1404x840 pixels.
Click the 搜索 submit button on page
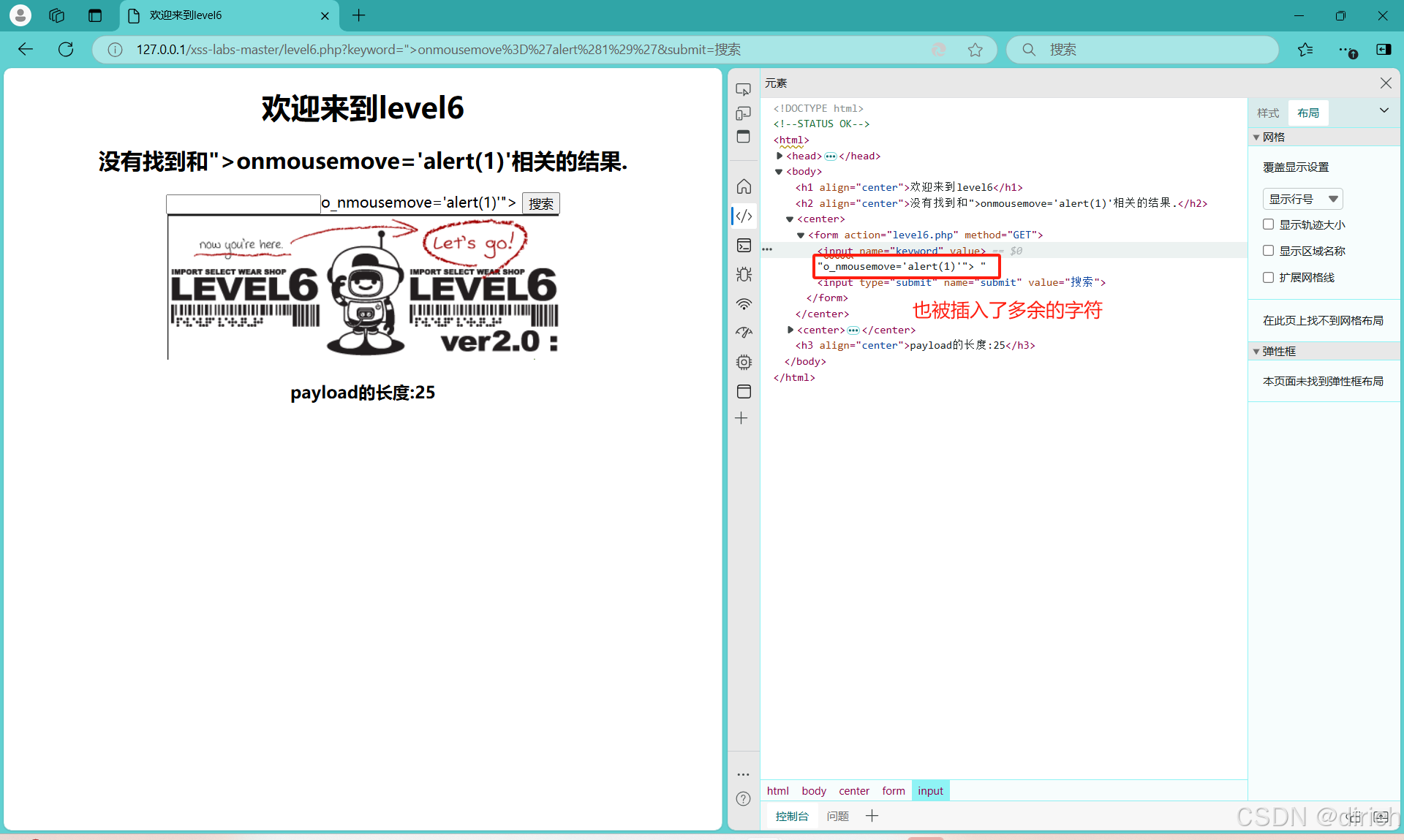click(x=540, y=203)
